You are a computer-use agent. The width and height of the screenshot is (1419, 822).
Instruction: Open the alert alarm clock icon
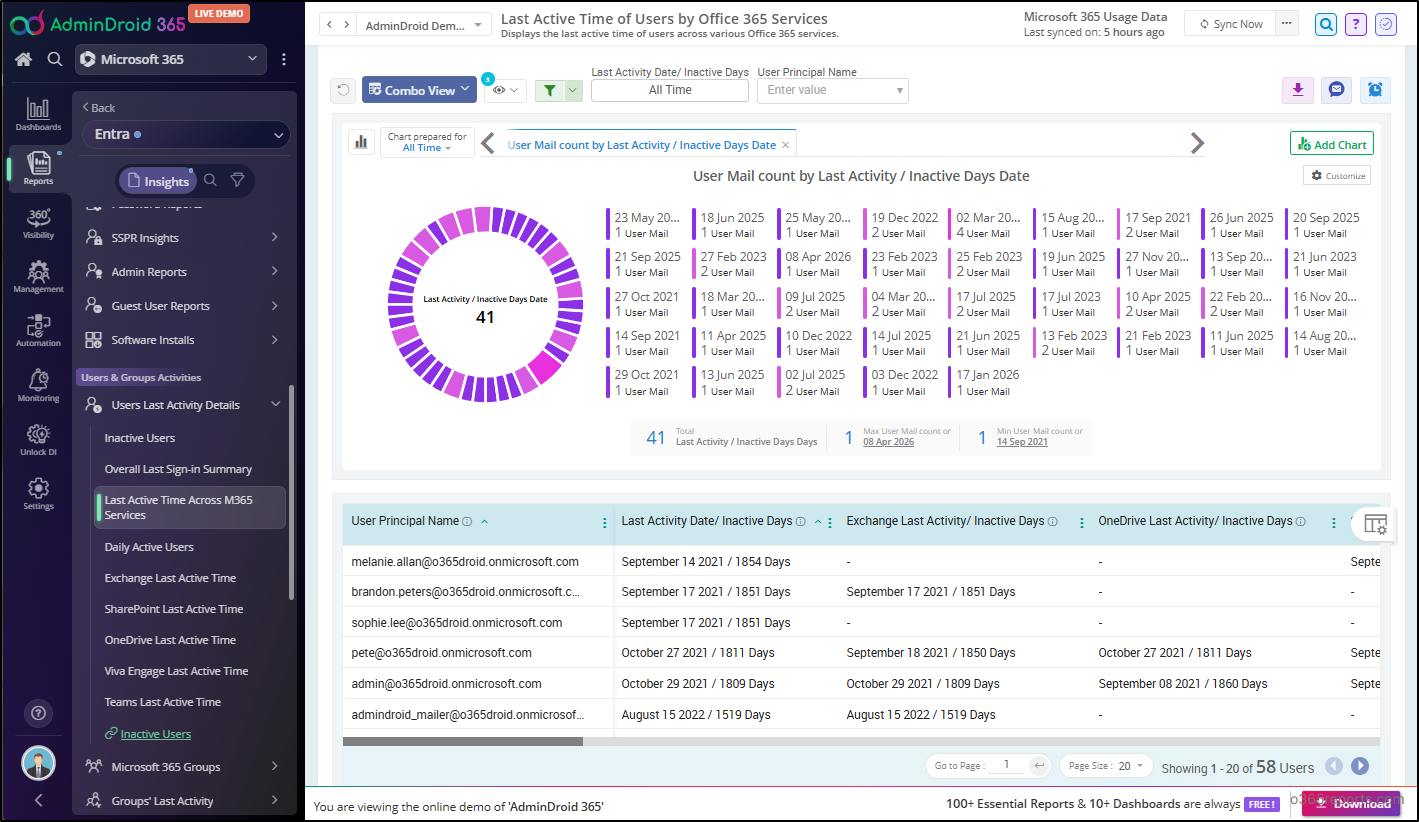[x=1376, y=90]
